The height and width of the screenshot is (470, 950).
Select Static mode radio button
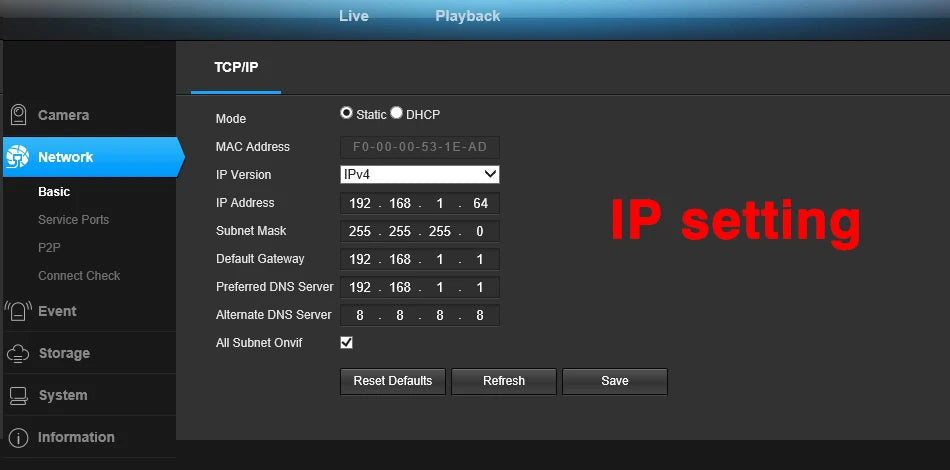pyautogui.click(x=346, y=113)
